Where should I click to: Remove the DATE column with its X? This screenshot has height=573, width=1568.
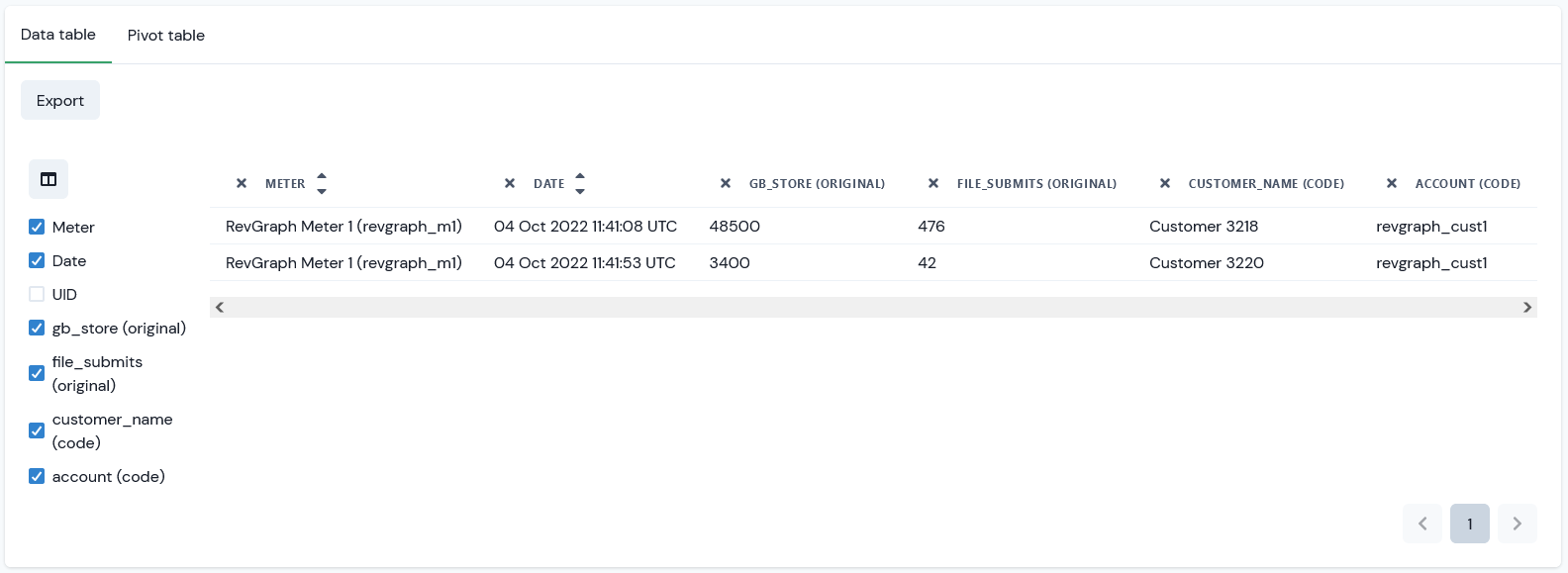click(x=510, y=183)
